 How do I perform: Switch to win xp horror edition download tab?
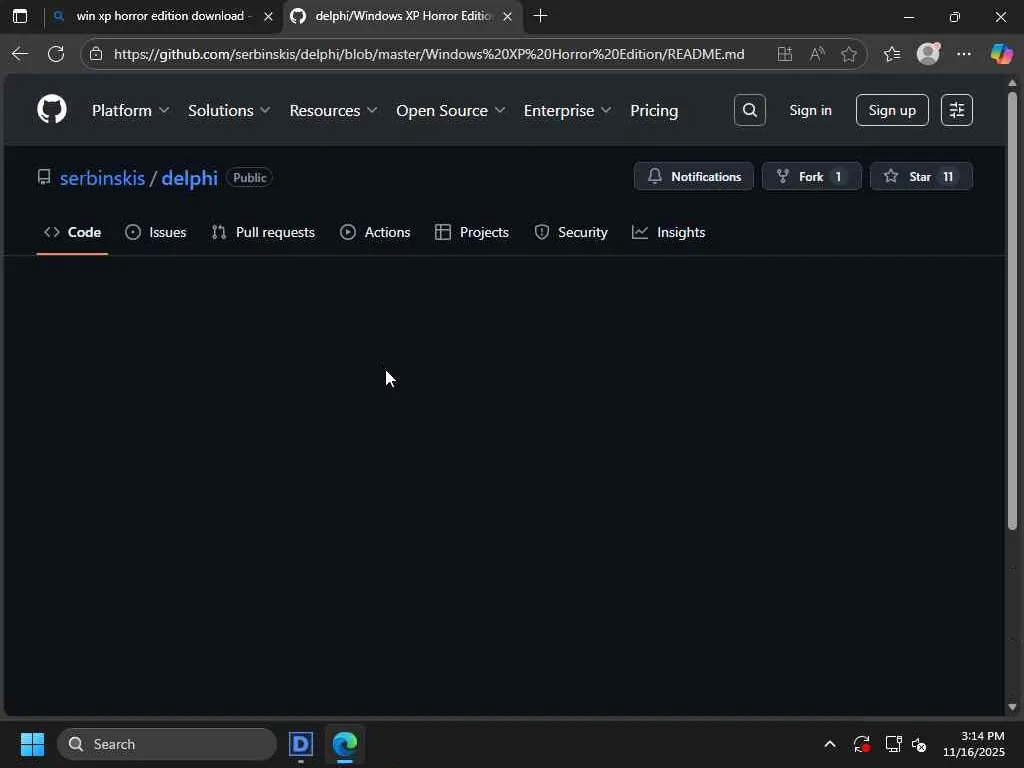click(160, 16)
